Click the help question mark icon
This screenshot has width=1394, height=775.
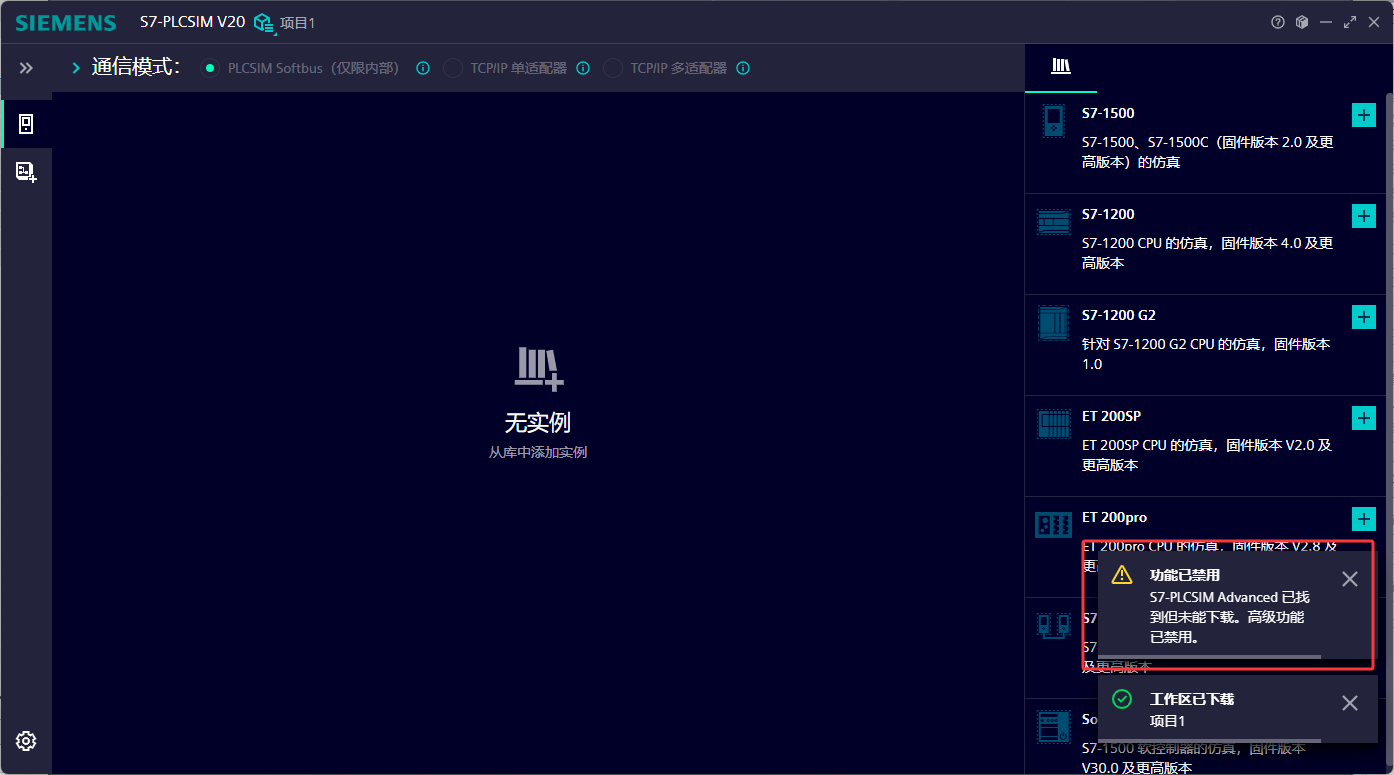(1278, 22)
